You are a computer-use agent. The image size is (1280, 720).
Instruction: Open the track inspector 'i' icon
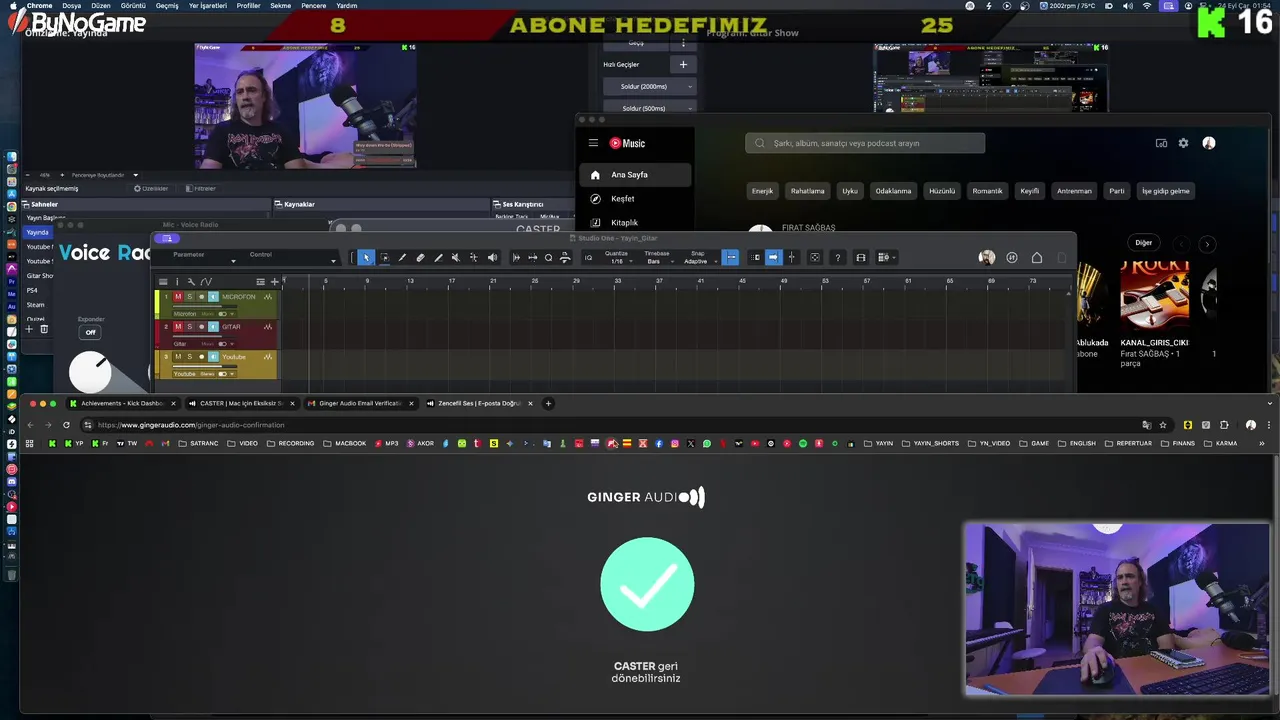(177, 282)
